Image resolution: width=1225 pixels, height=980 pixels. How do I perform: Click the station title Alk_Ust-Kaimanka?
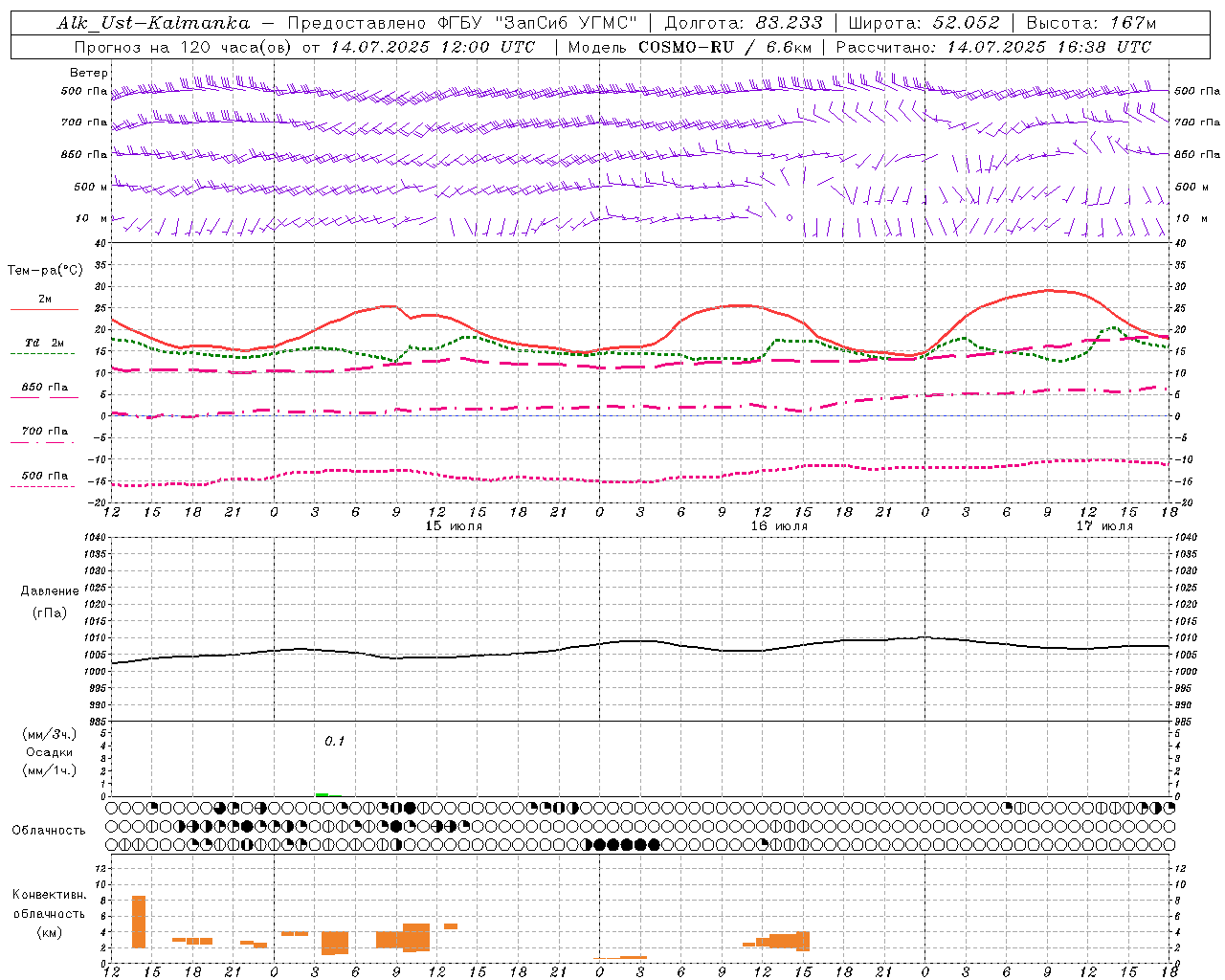[153, 23]
